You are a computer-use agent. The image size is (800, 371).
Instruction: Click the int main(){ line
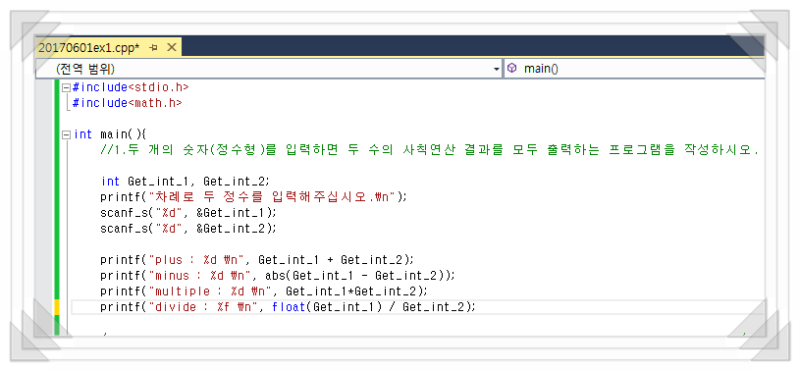[x=110, y=135]
